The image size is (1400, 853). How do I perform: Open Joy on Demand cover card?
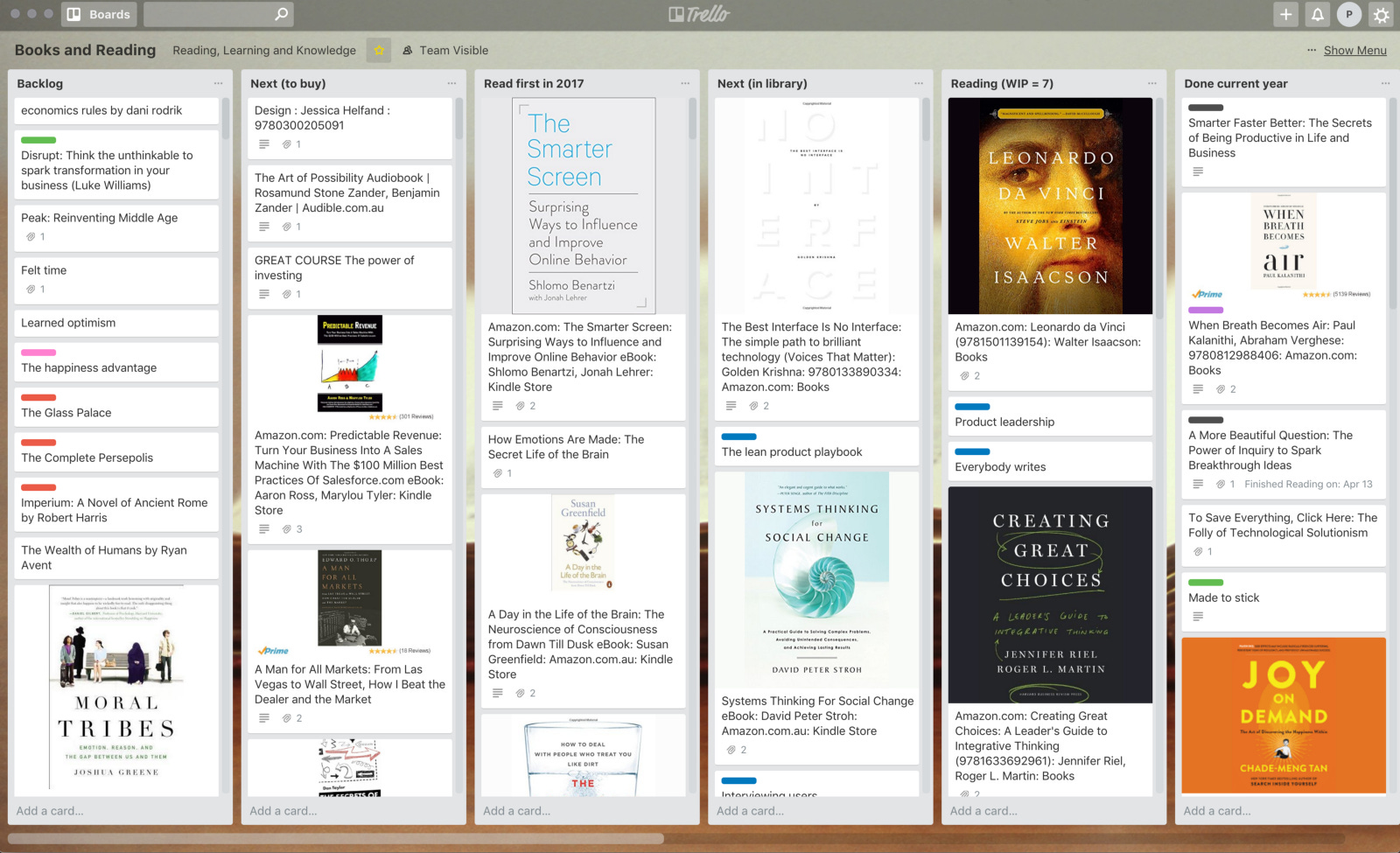1284,716
